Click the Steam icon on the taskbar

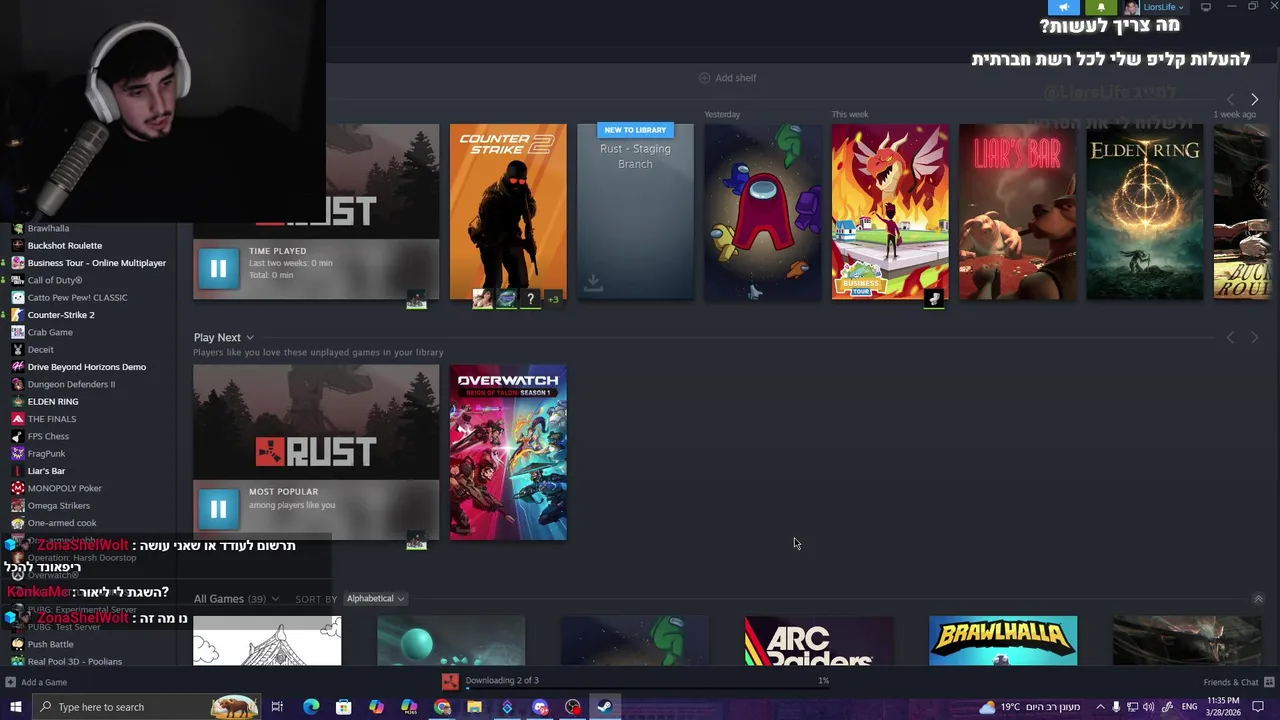[604, 707]
